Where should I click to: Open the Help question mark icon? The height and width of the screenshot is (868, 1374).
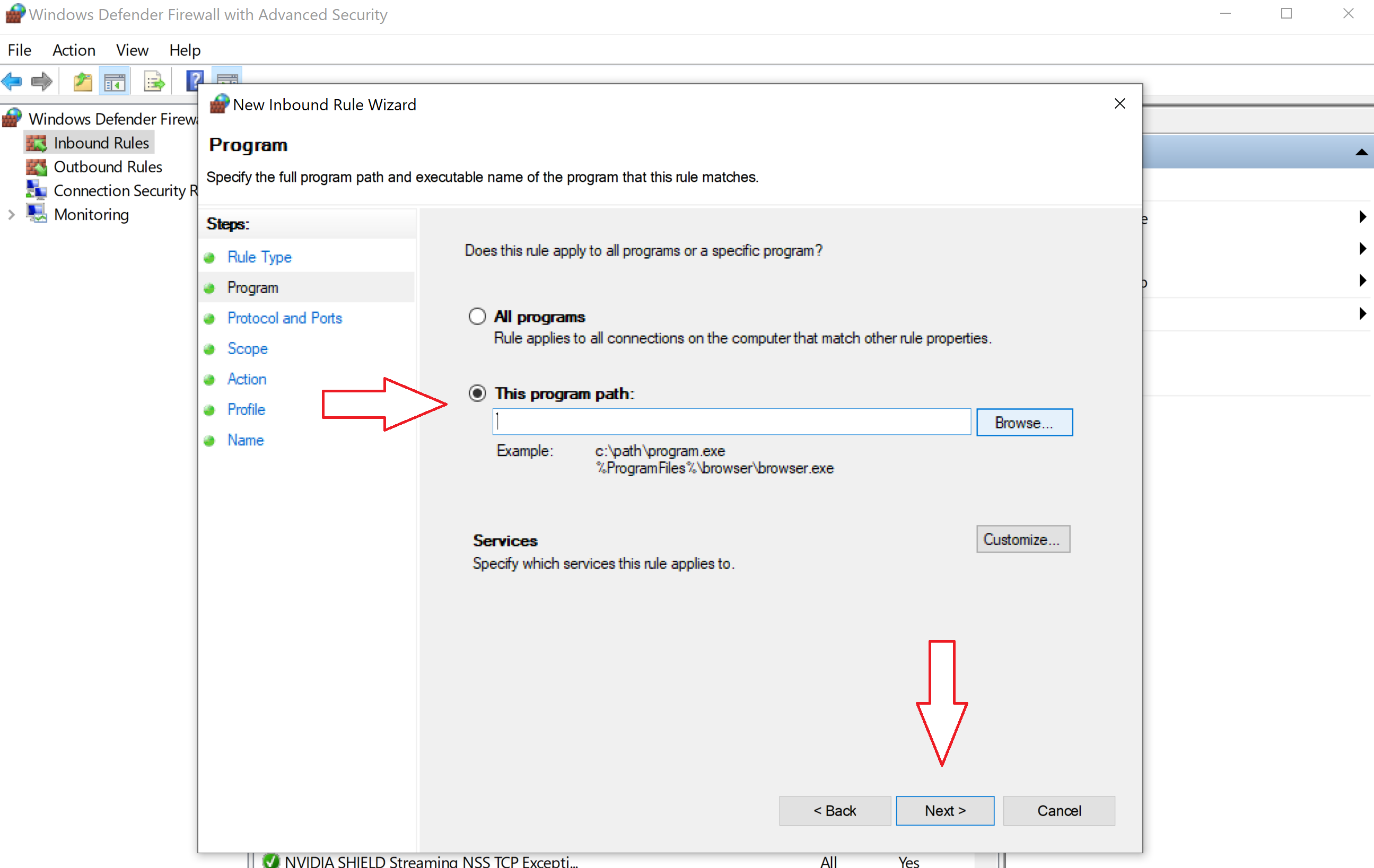(195, 80)
